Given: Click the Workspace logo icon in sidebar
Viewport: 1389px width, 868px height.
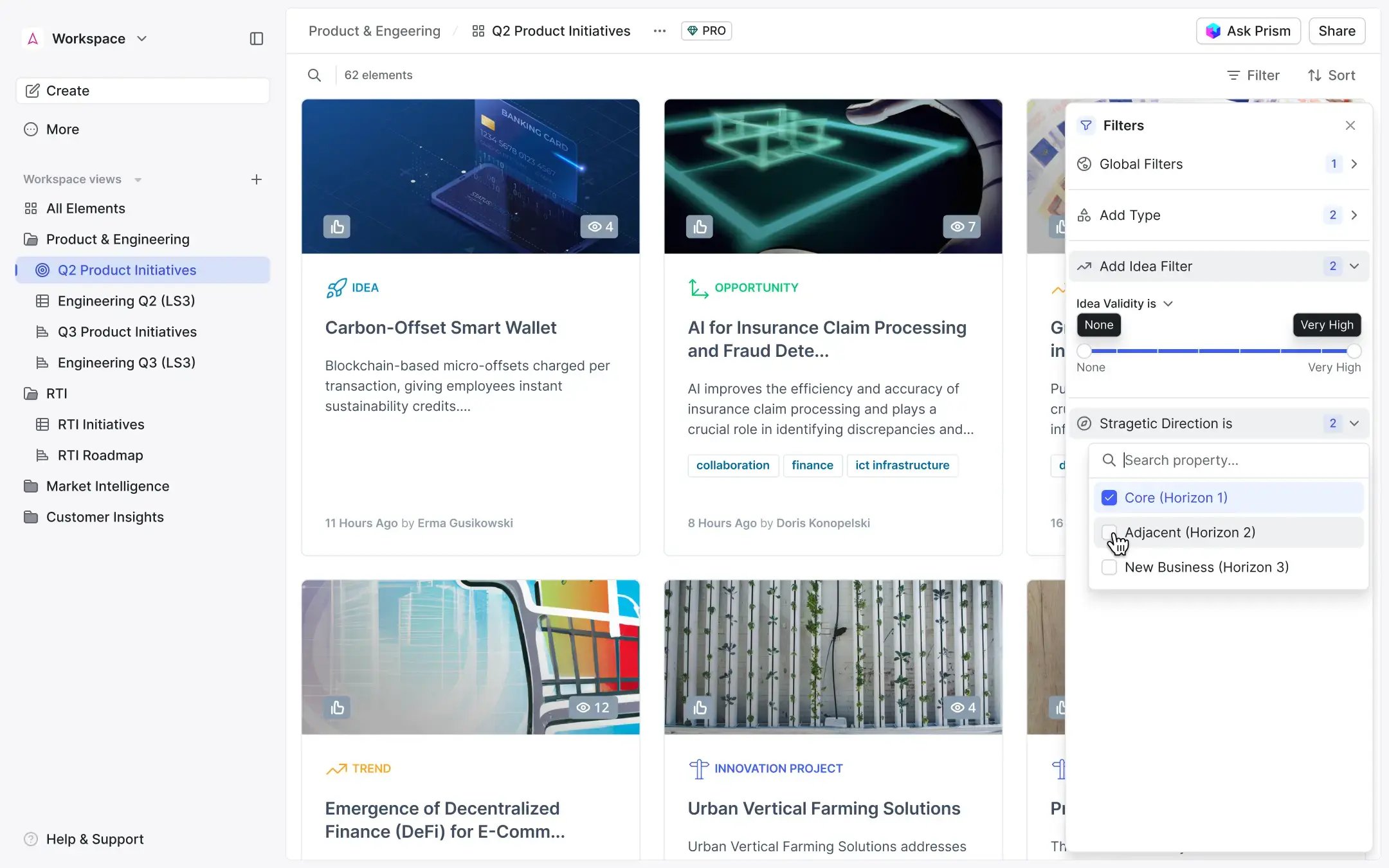Looking at the screenshot, I should (x=32, y=38).
